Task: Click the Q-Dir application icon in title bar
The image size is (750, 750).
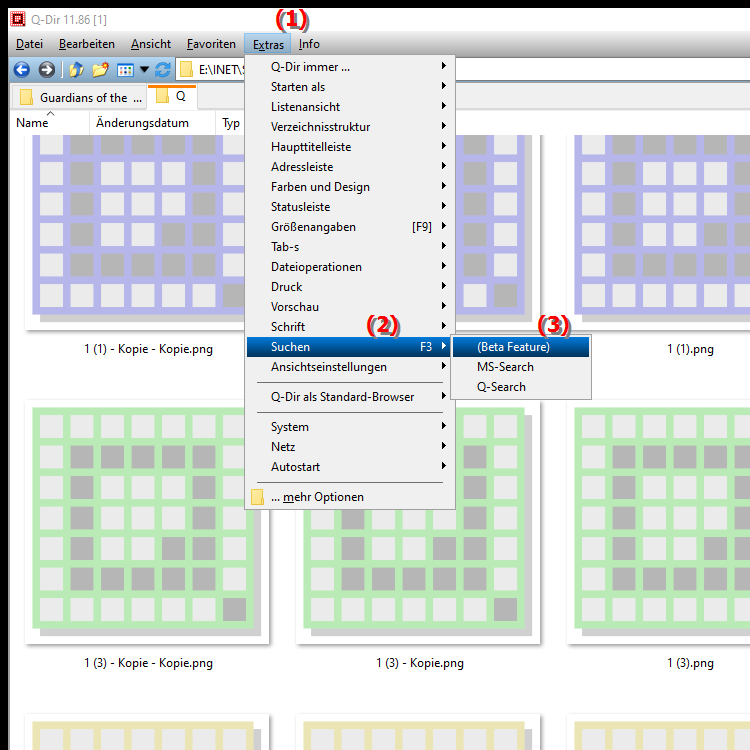Action: 18,19
